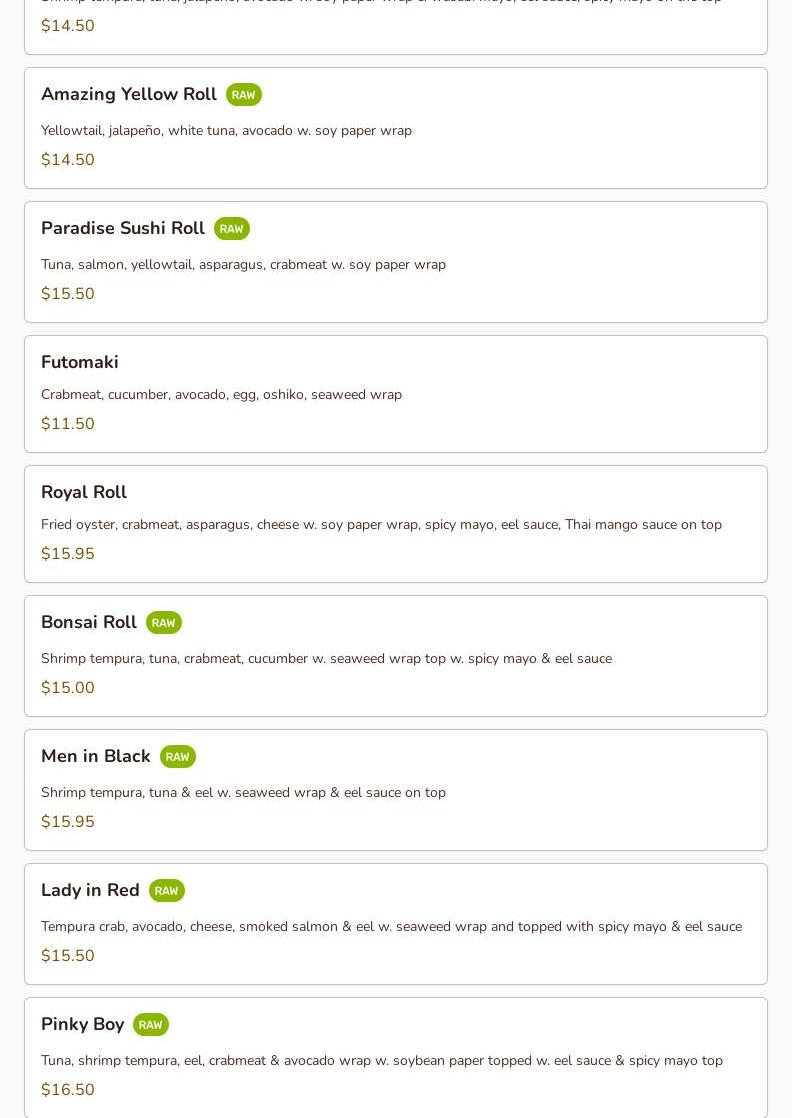Select the RAW tag on Bonsai Roll
792x1118 pixels.
point(163,623)
